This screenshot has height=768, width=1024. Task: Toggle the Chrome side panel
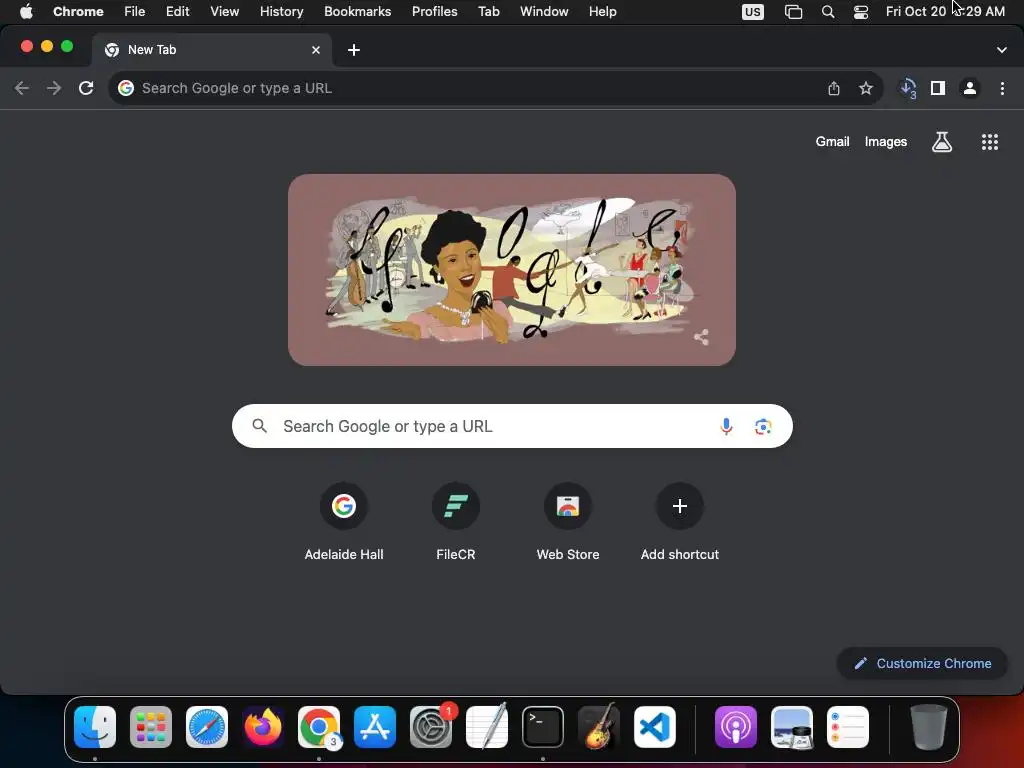(938, 88)
